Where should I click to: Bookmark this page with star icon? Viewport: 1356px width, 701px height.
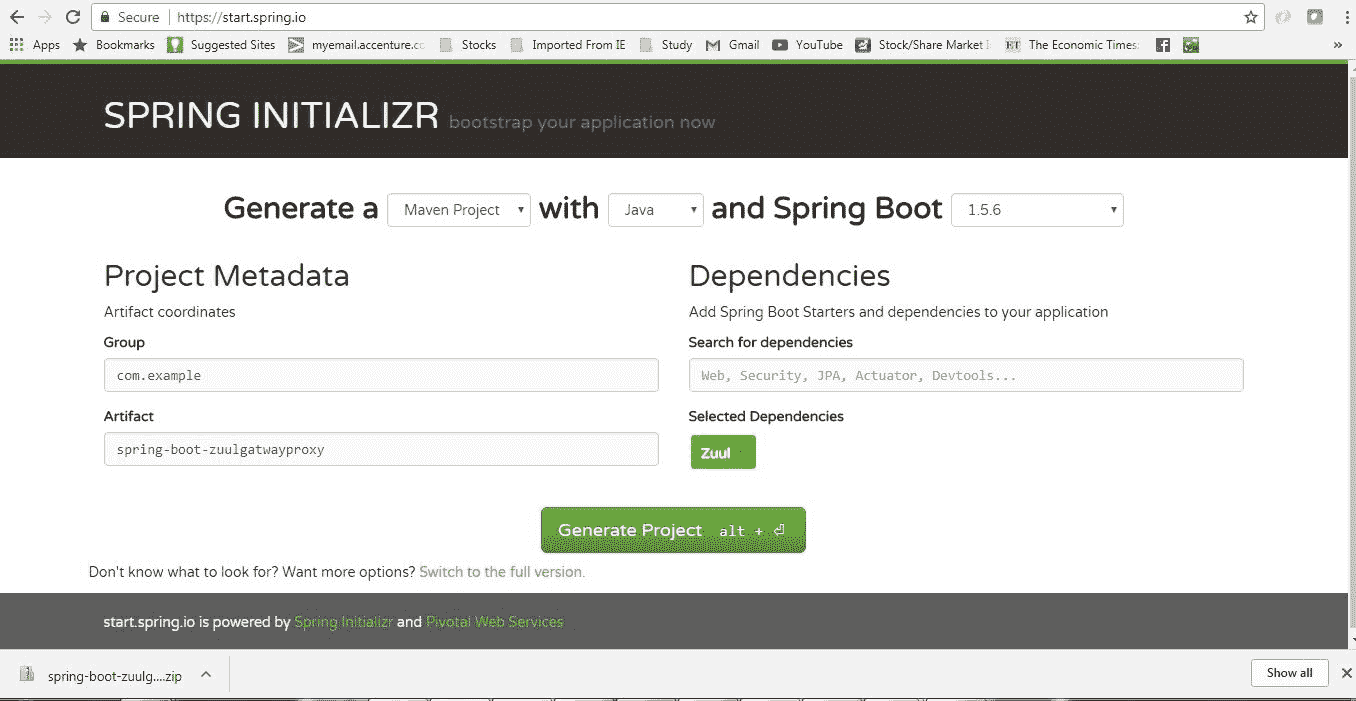coord(1251,17)
